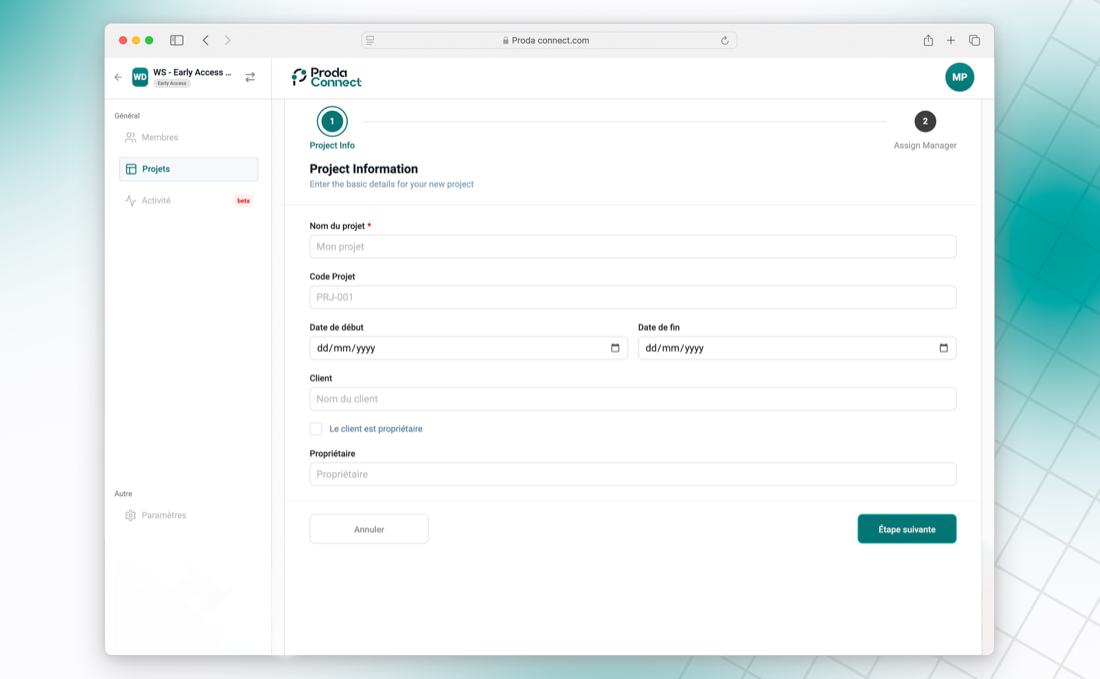This screenshot has height=679, width=1100.
Task: Click the Safari address bar
Action: 549,41
